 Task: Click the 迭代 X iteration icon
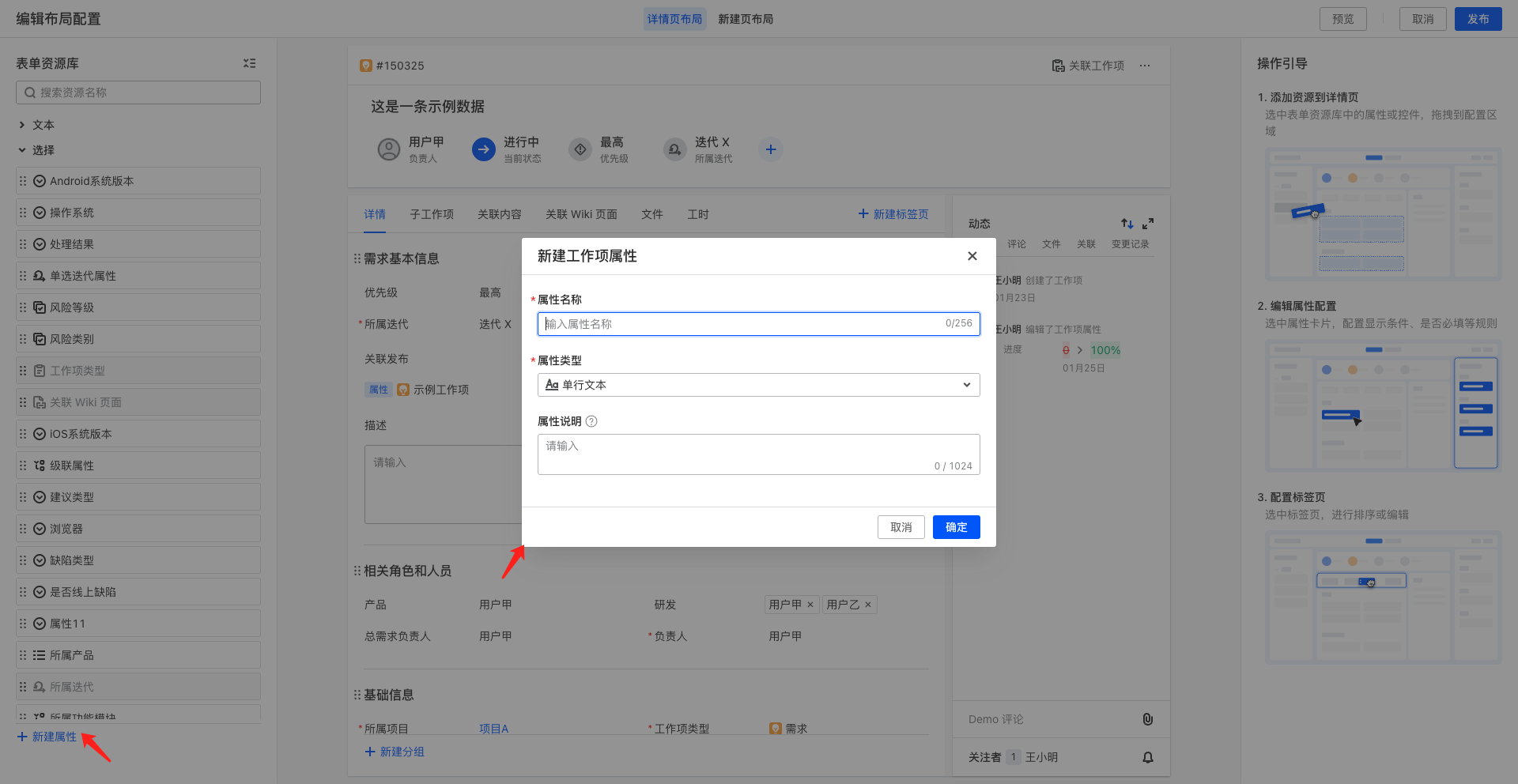(675, 149)
